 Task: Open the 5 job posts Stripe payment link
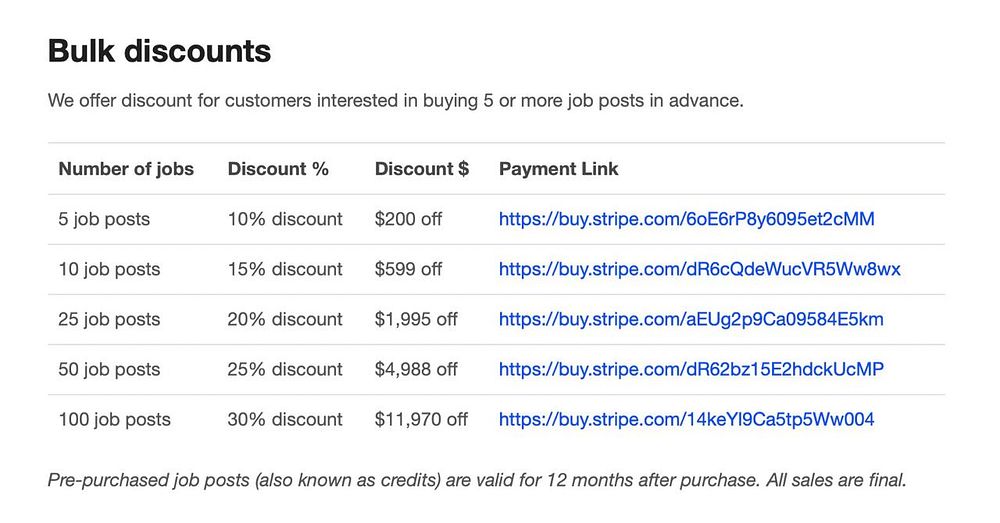coord(686,219)
